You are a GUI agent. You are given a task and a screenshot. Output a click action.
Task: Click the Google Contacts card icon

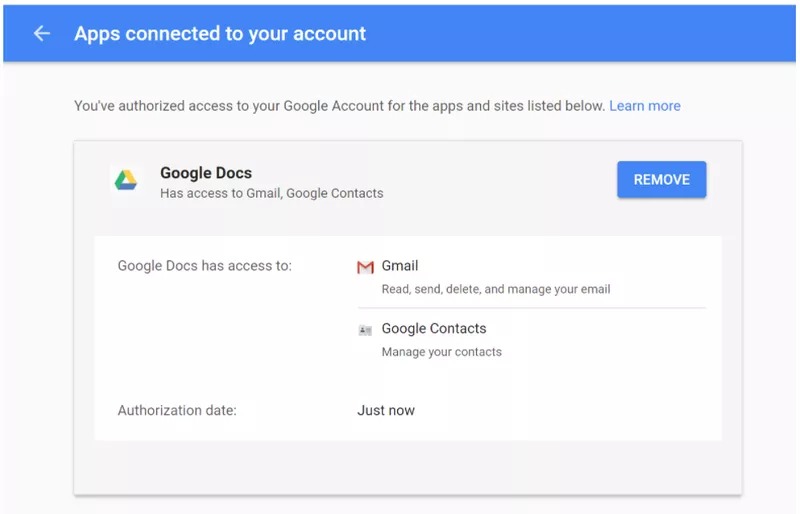point(365,330)
